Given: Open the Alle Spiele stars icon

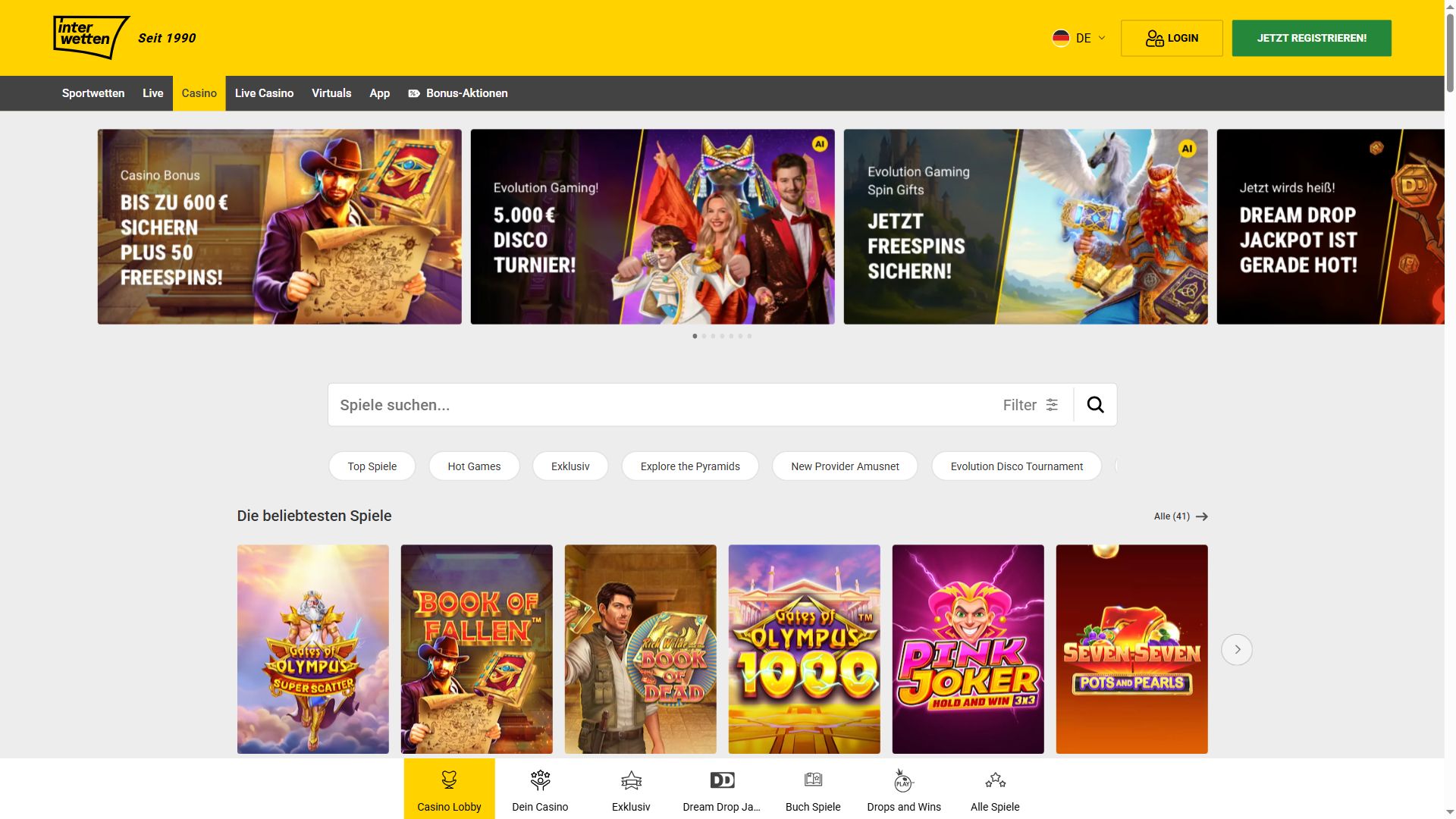Looking at the screenshot, I should tap(995, 780).
